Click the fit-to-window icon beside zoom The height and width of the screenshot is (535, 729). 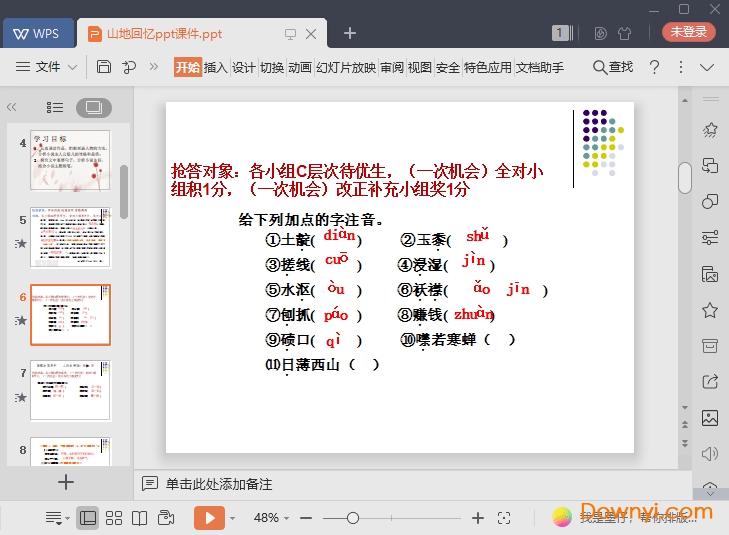504,518
